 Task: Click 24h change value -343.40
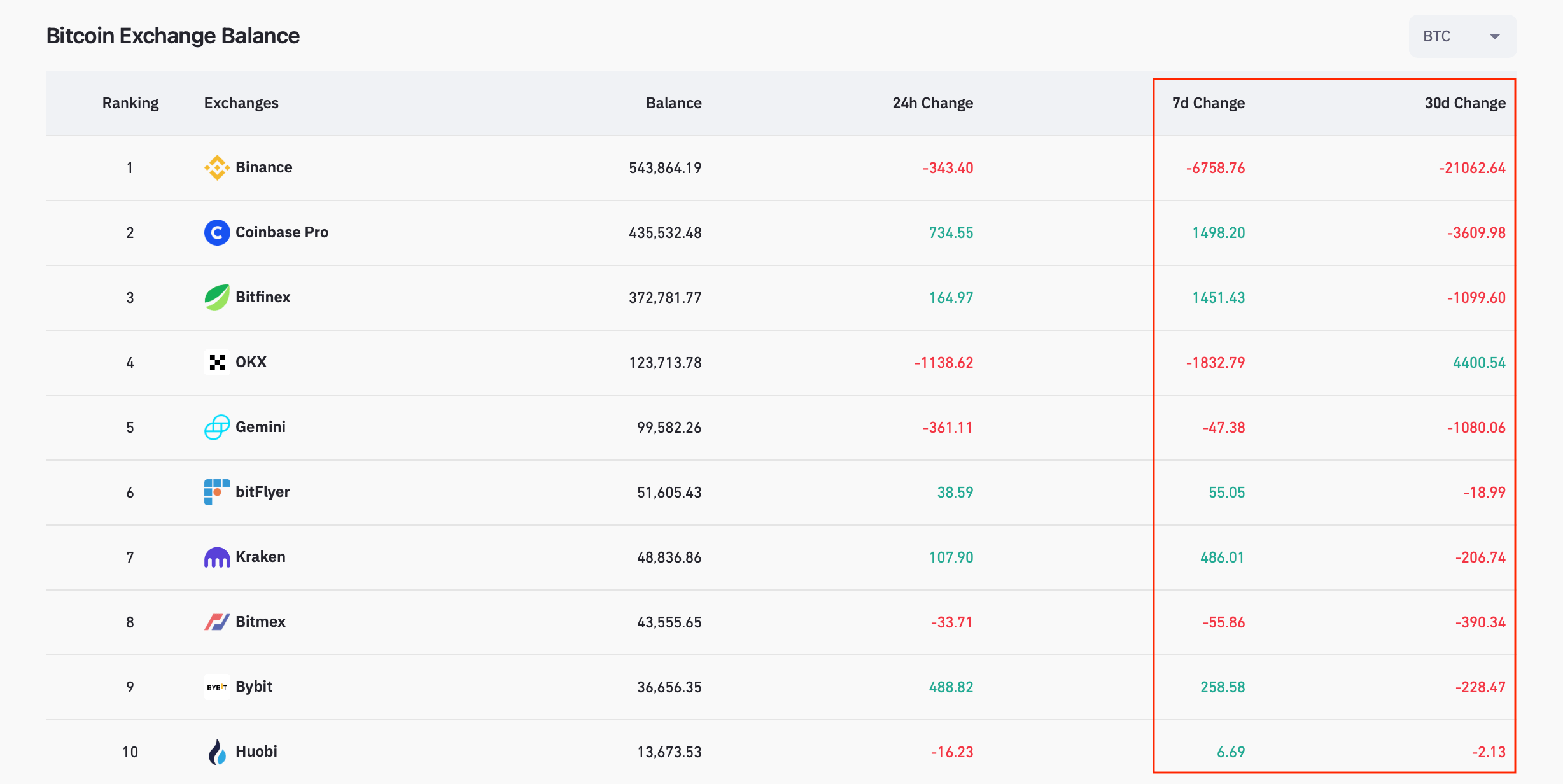(x=948, y=168)
